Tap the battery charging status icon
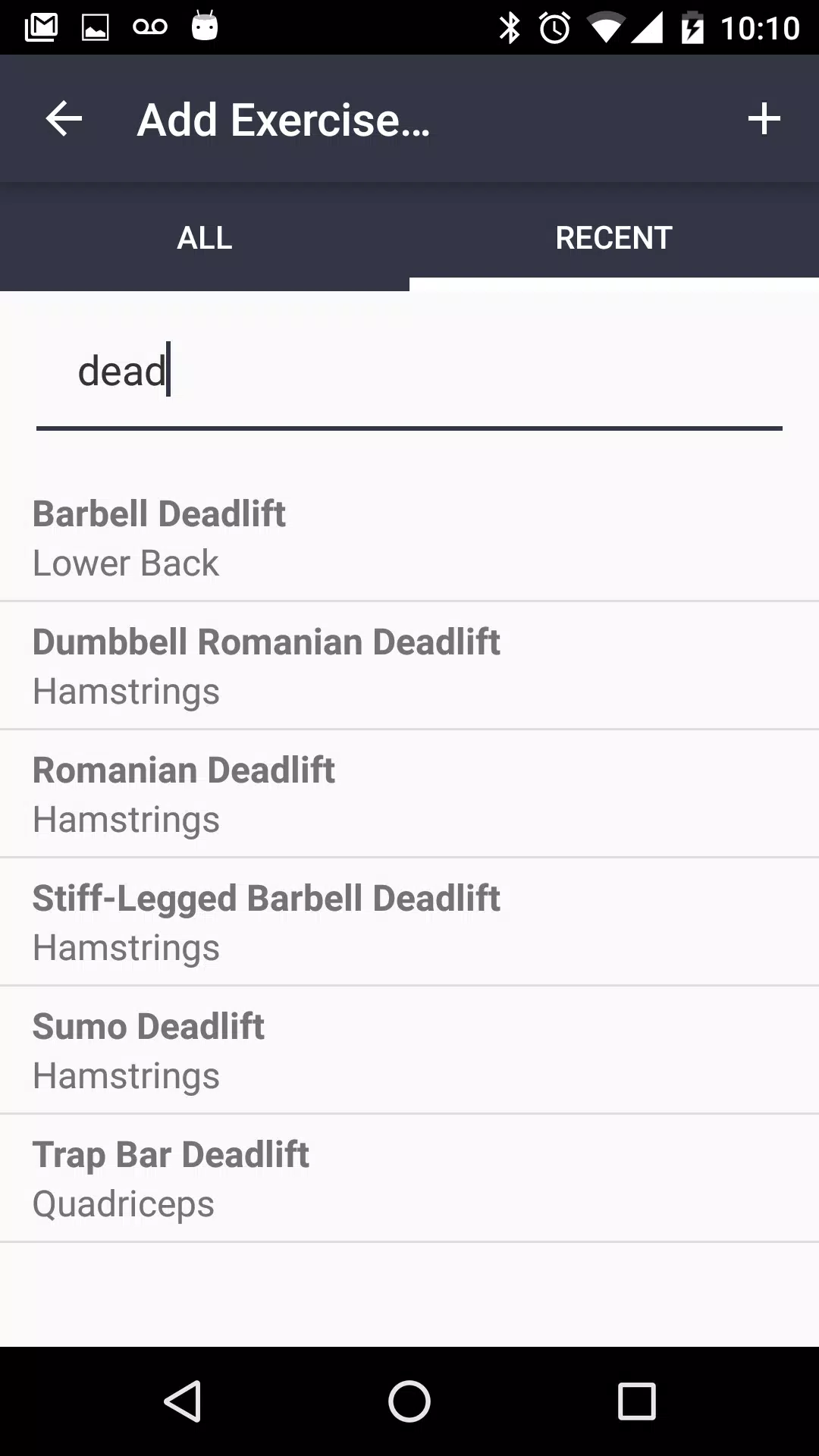Screen dimensions: 819x1456 click(x=692, y=29)
